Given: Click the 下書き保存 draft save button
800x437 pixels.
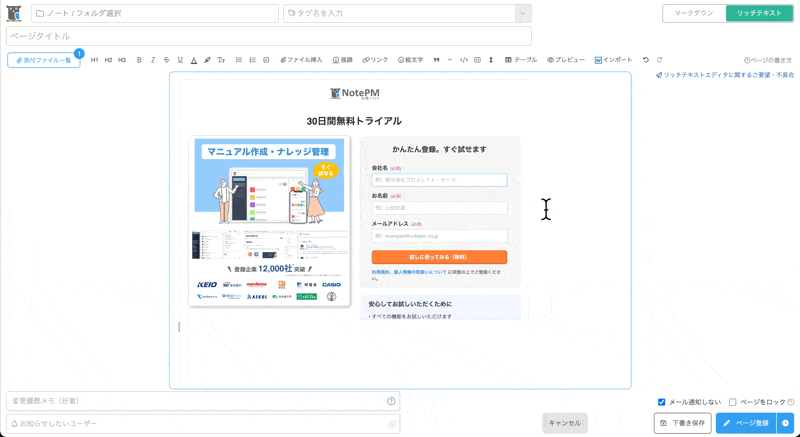Looking at the screenshot, I should pos(683,423).
